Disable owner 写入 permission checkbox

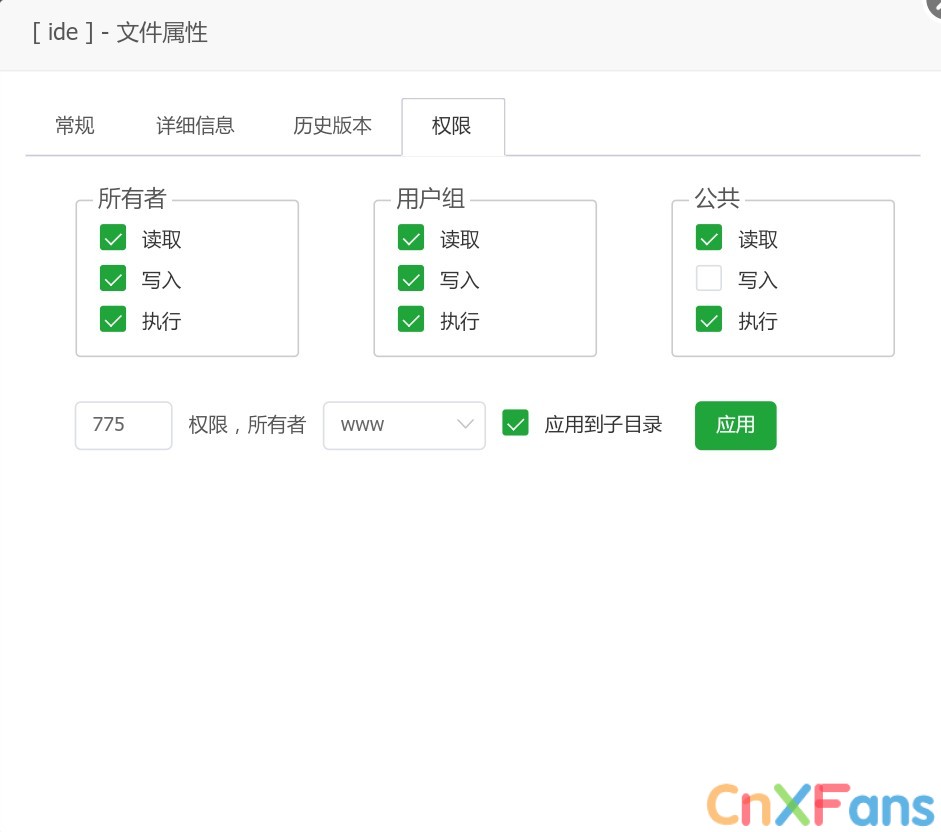pos(113,279)
